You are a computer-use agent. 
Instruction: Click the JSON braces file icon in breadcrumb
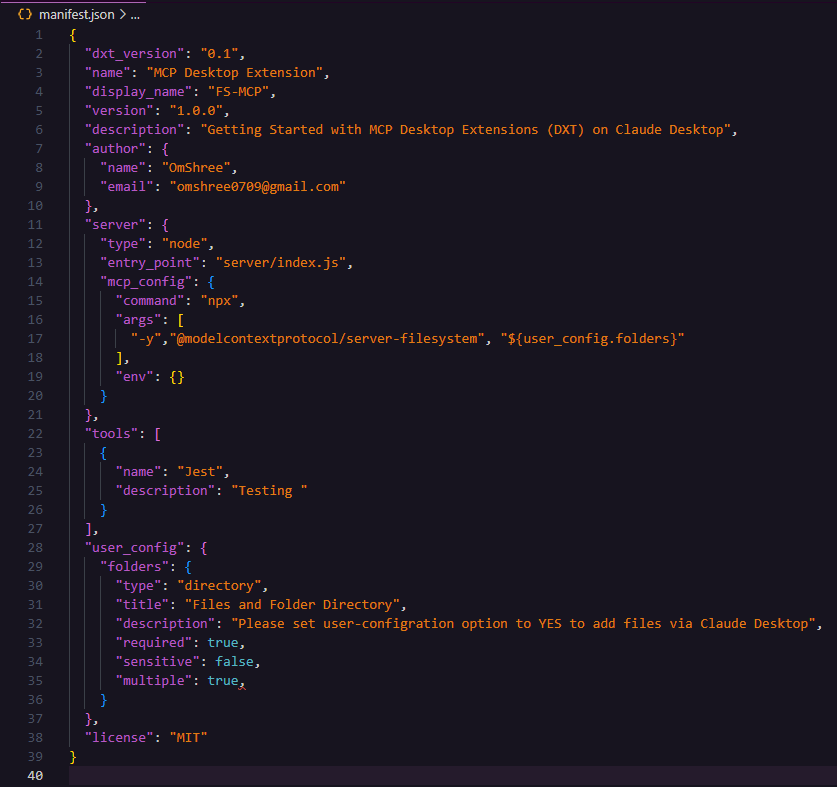(25, 14)
